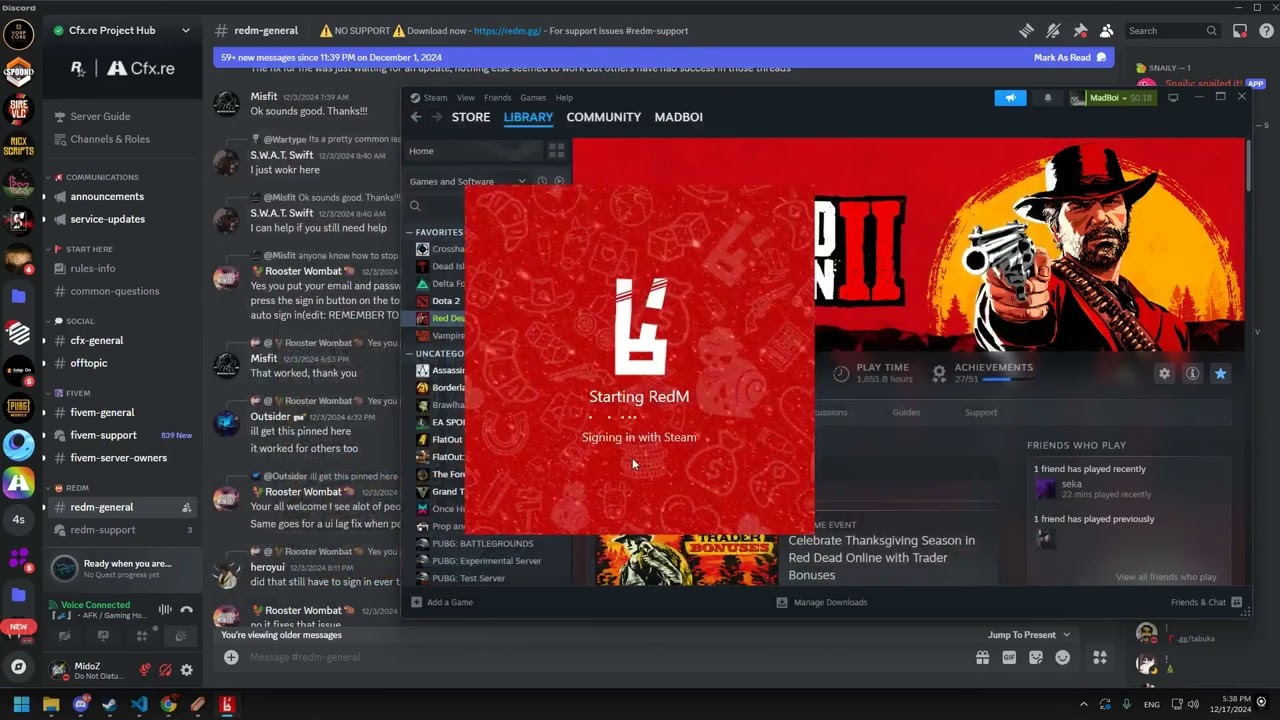Image resolution: width=1280 pixels, height=720 pixels.
Task: Open game settings gear on Steam page
Action: 1164,373
